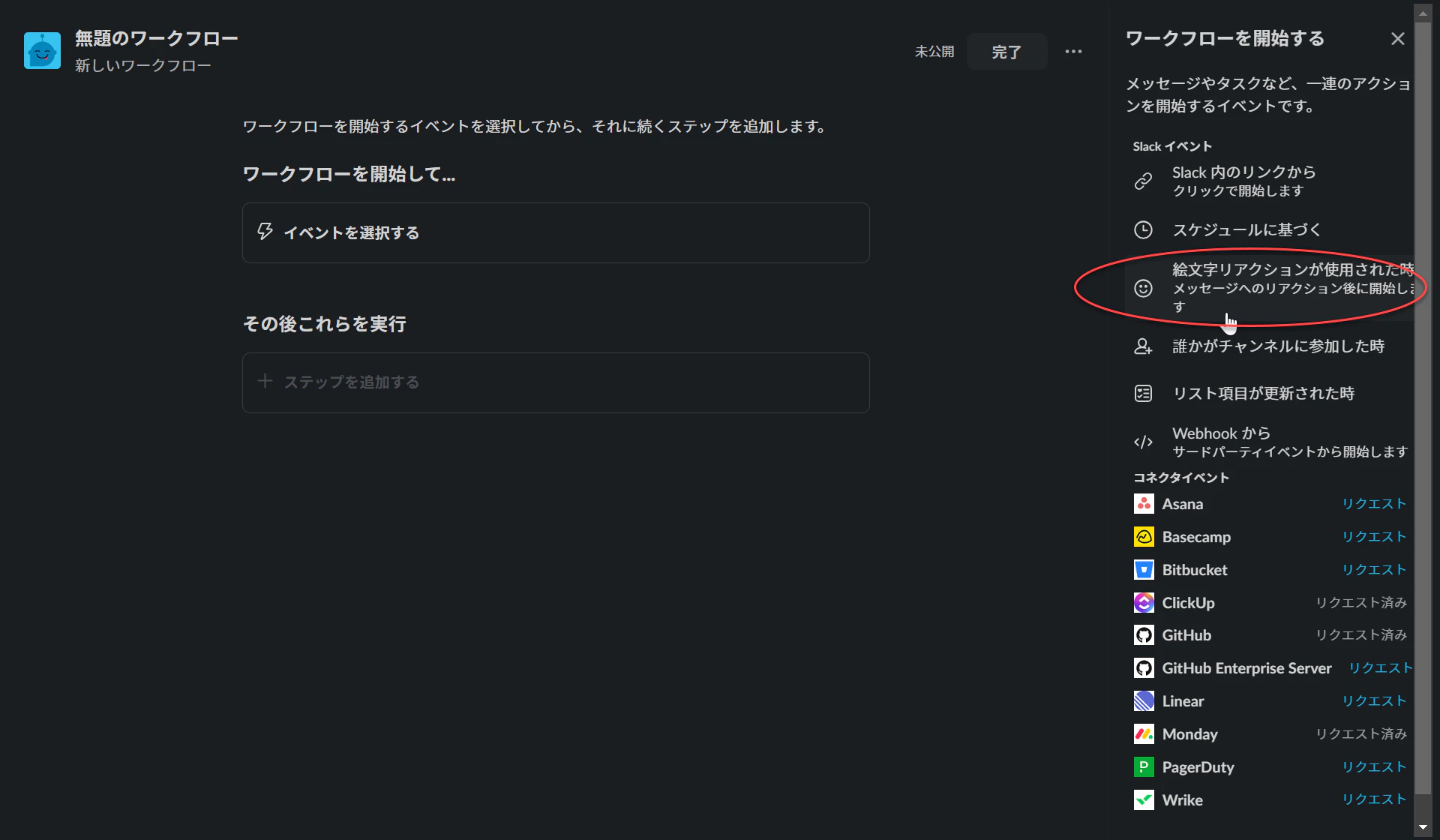Image resolution: width=1440 pixels, height=840 pixels.
Task: Click Monday リクエスト済み status text
Action: [1361, 734]
